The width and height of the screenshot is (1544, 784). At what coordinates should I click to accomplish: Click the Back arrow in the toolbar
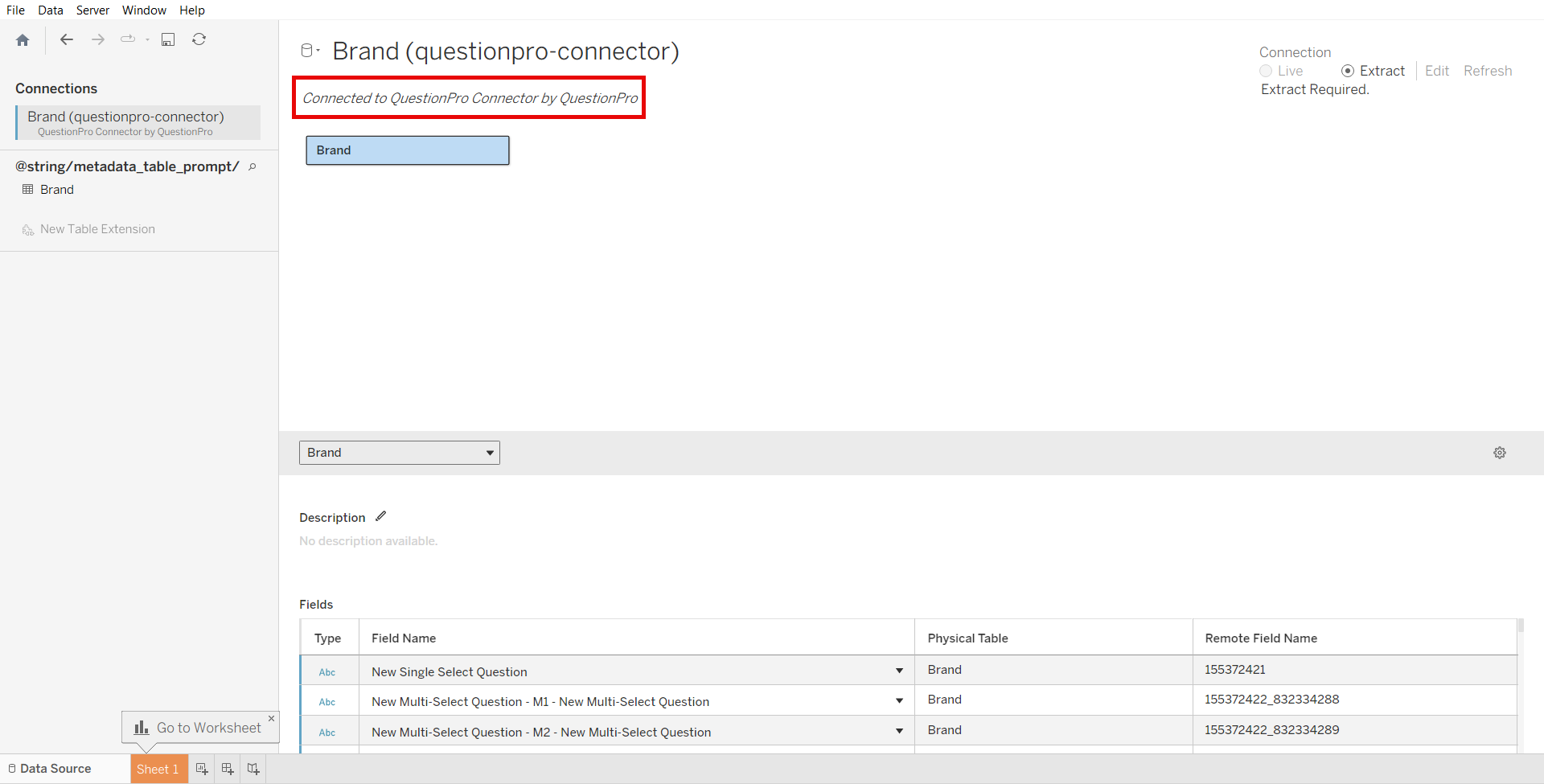[x=67, y=39]
